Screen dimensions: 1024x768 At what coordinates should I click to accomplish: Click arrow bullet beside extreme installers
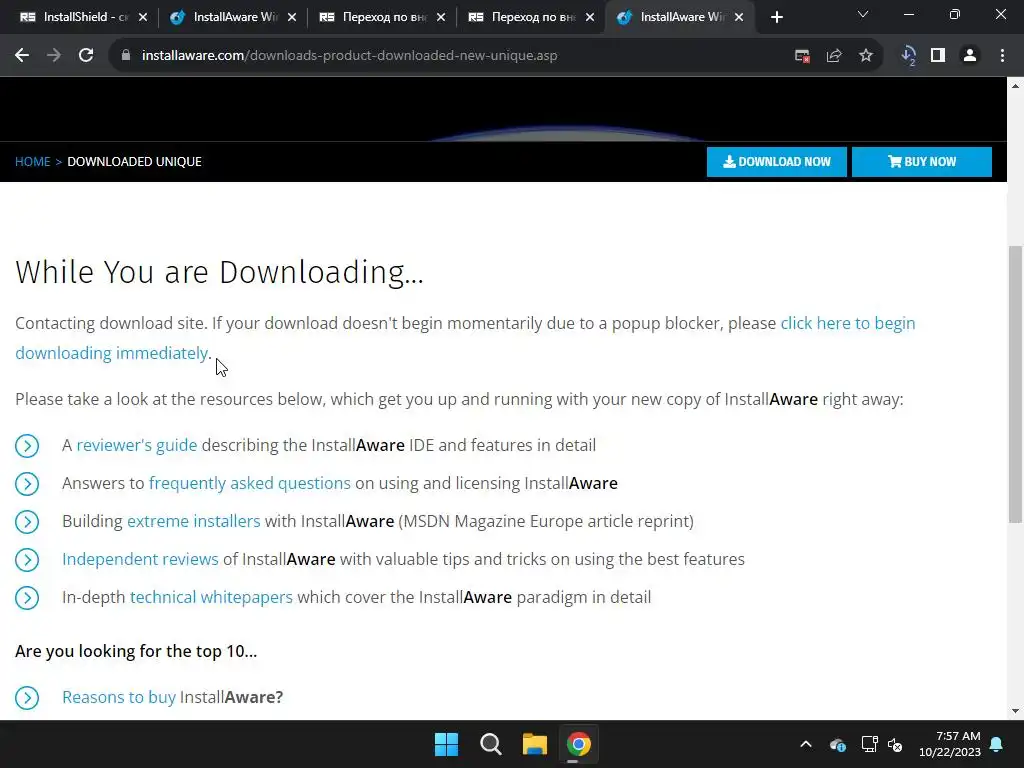point(27,522)
